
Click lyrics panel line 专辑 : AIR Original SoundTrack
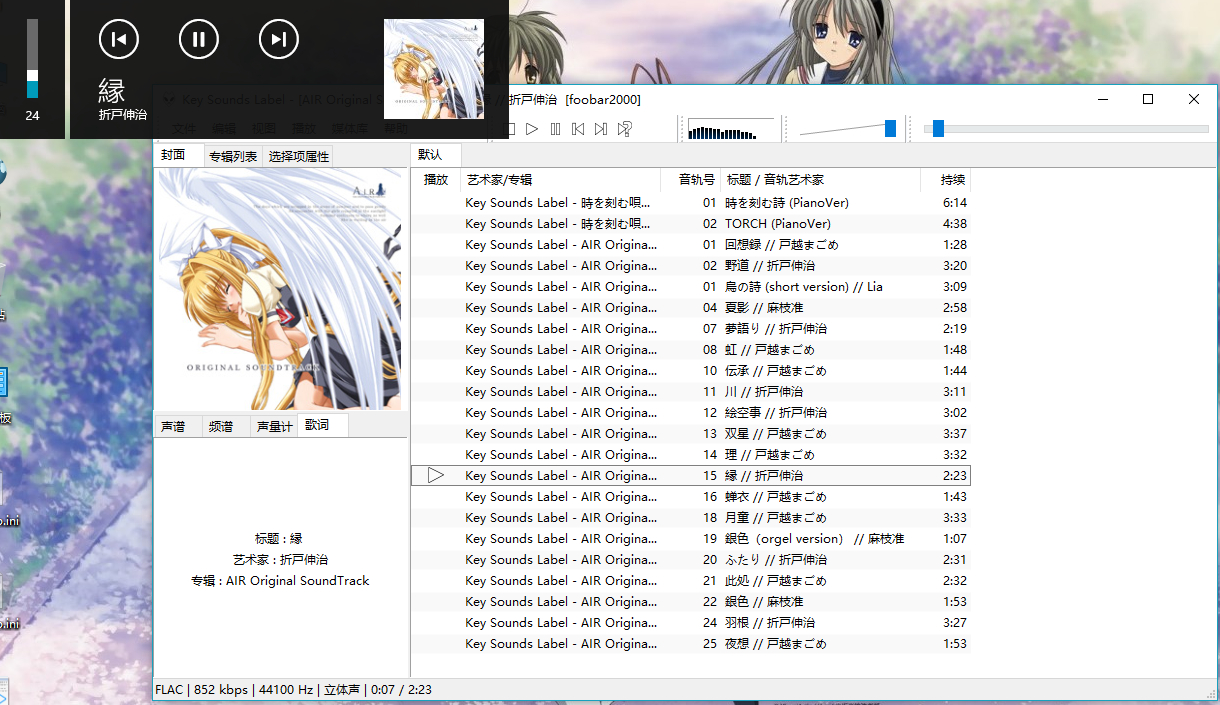click(x=280, y=581)
